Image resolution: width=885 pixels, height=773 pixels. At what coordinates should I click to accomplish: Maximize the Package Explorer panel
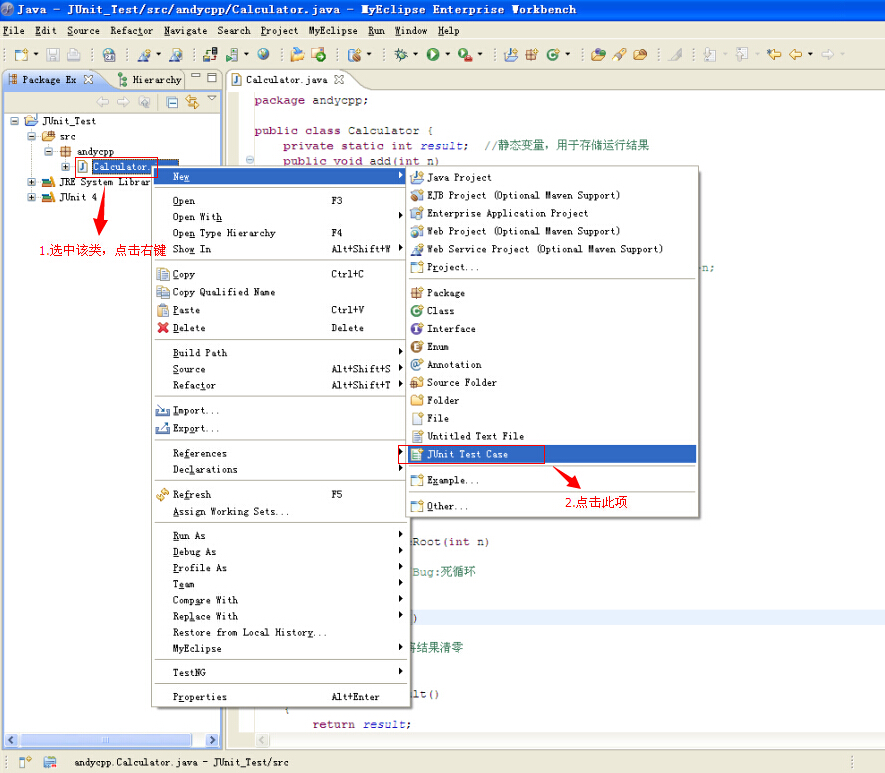click(212, 77)
